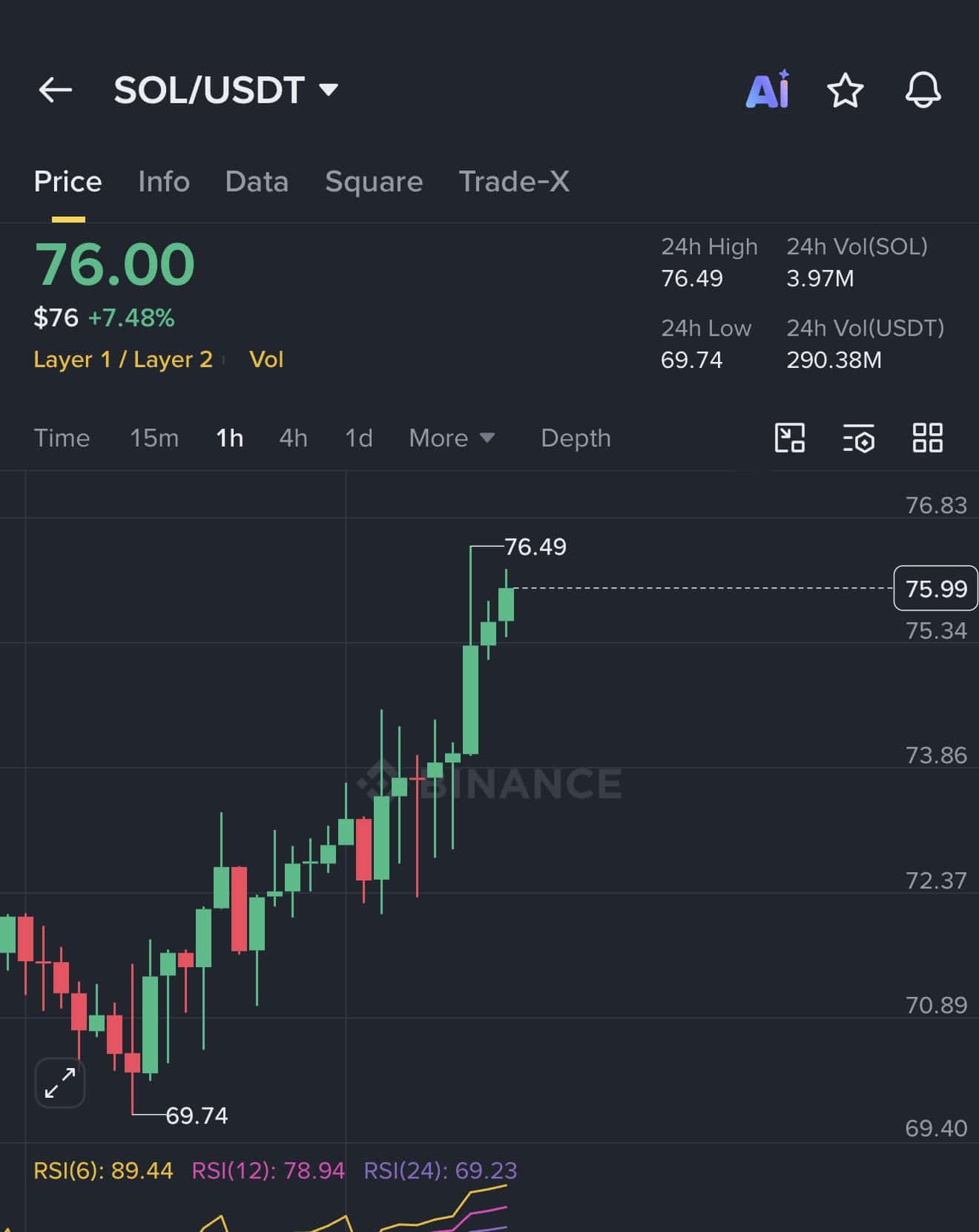979x1232 pixels.
Task: Switch to the Info tab
Action: coord(164,182)
